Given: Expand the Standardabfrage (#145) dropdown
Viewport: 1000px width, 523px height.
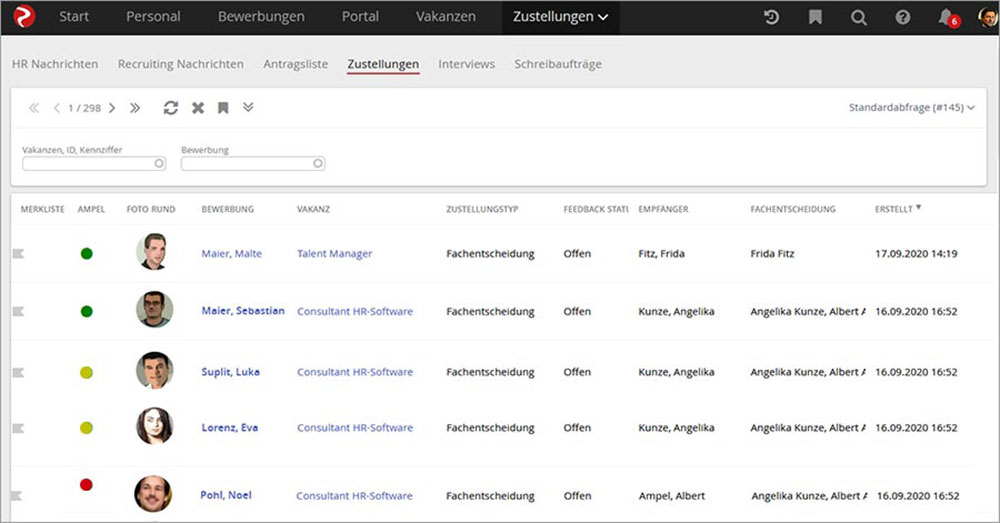Looking at the screenshot, I should pos(911,108).
